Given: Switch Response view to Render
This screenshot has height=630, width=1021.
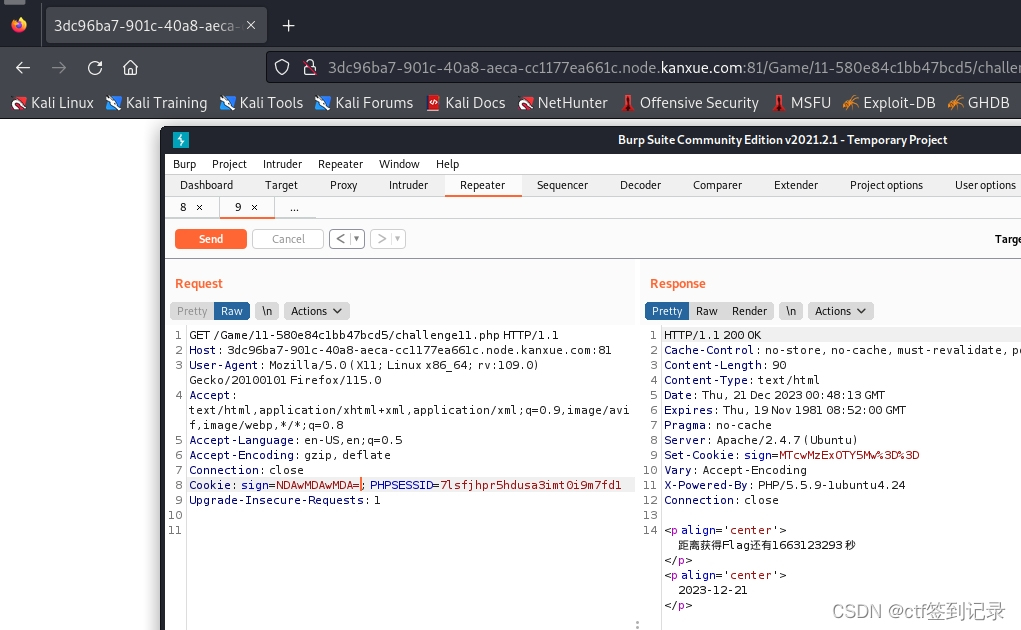Looking at the screenshot, I should tap(749, 311).
